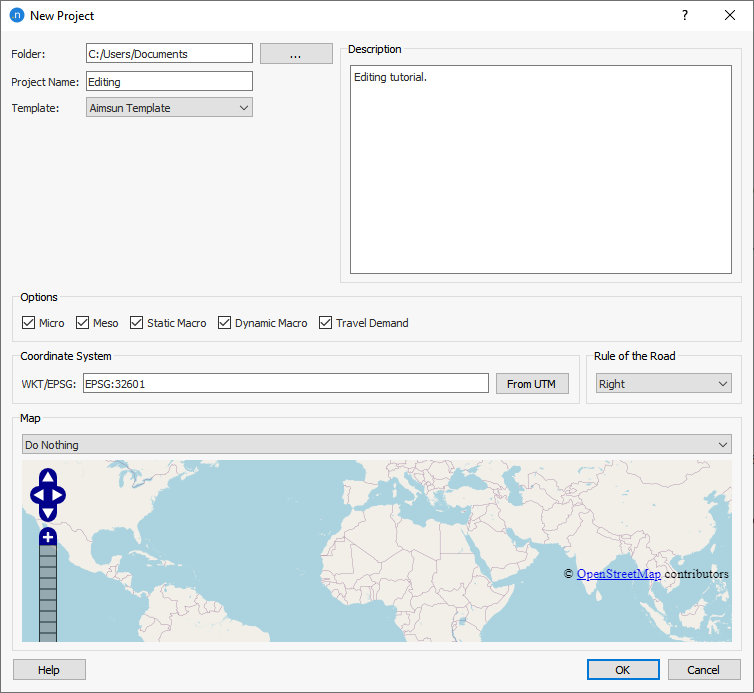The height and width of the screenshot is (693, 754).
Task: Pan the map down with the arrow
Action: point(48,513)
